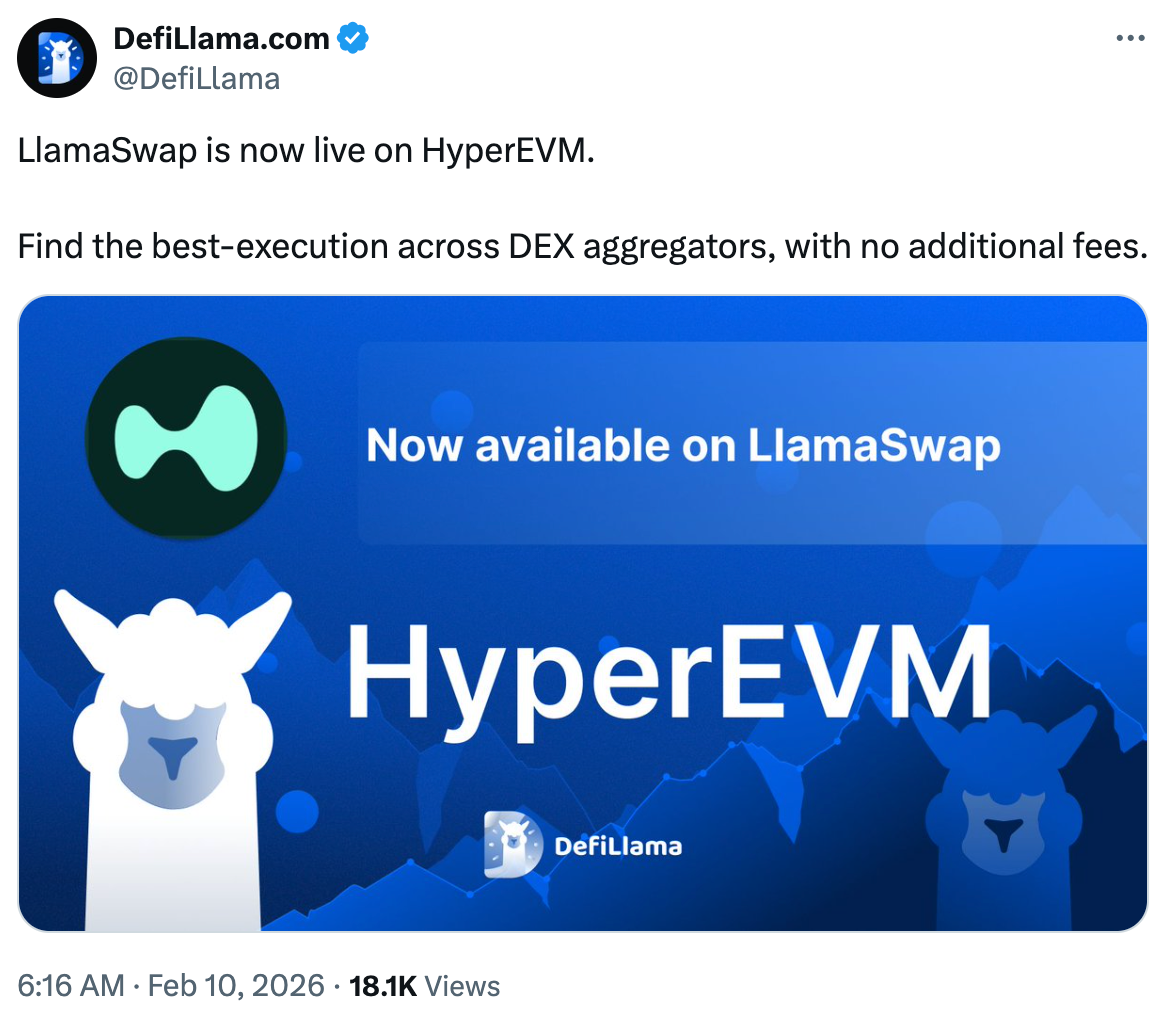The height and width of the screenshot is (1026, 1170).
Task: Click the DefiLlama.com display name
Action: pos(221,38)
